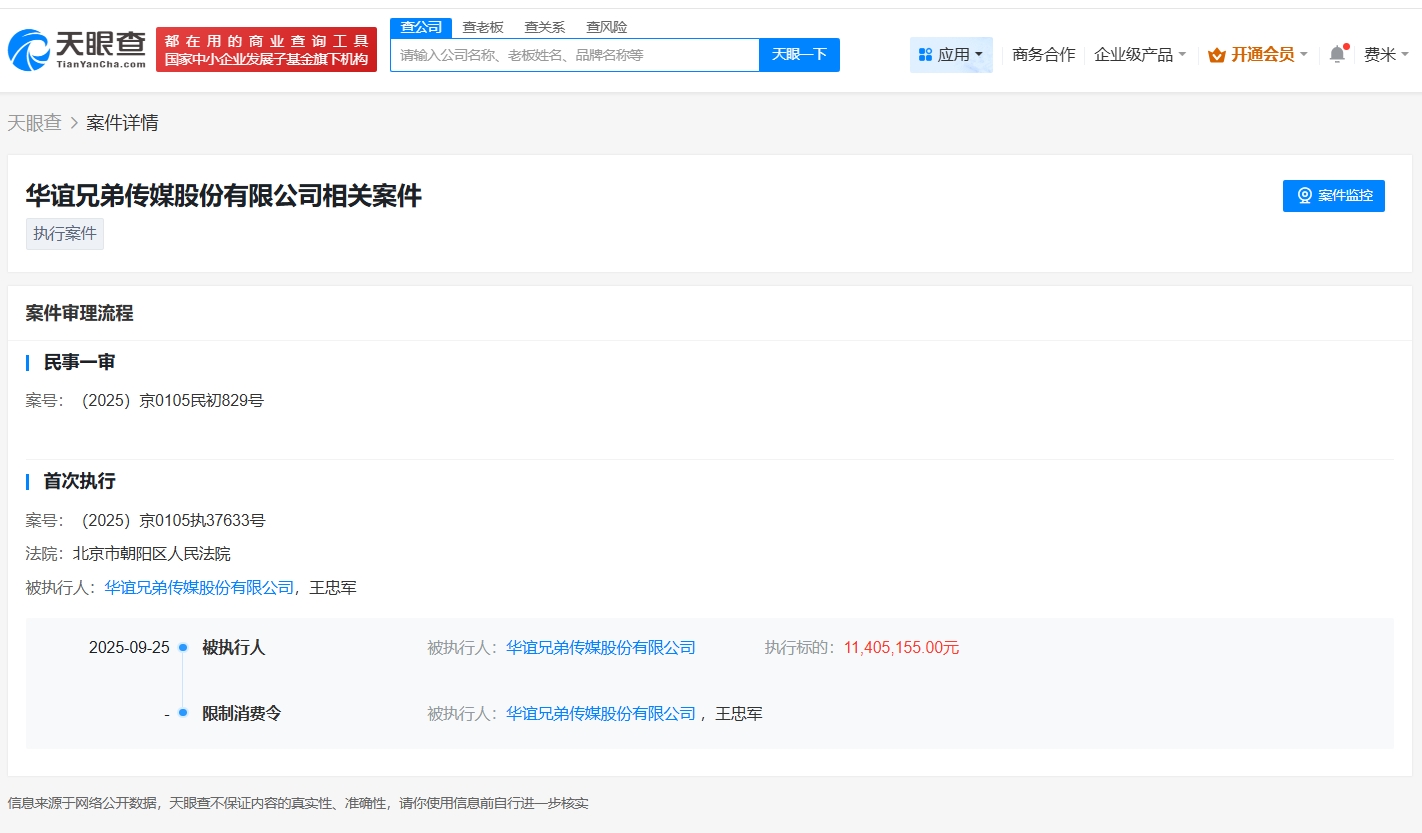This screenshot has height=833, width=1422.
Task: Focus the company name search field
Action: 575,55
